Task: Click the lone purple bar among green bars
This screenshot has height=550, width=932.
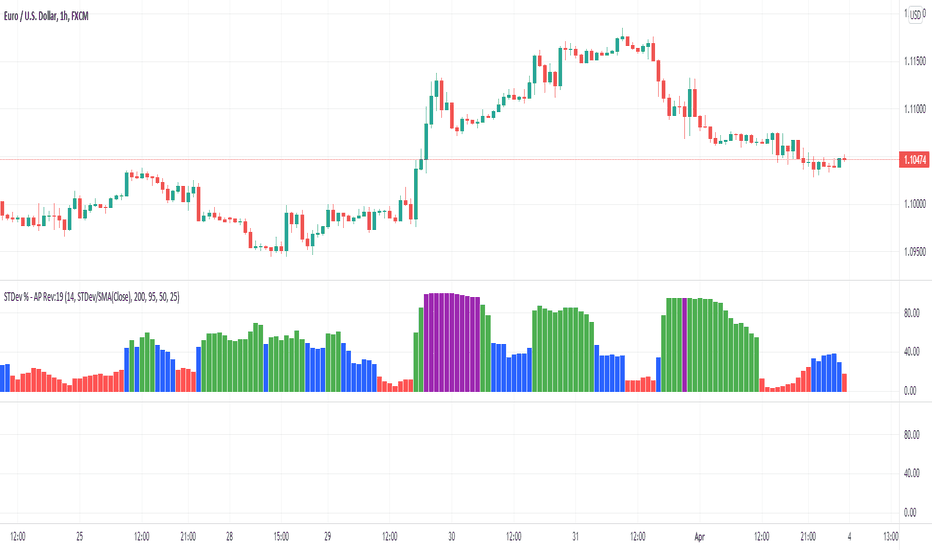Action: click(684, 345)
